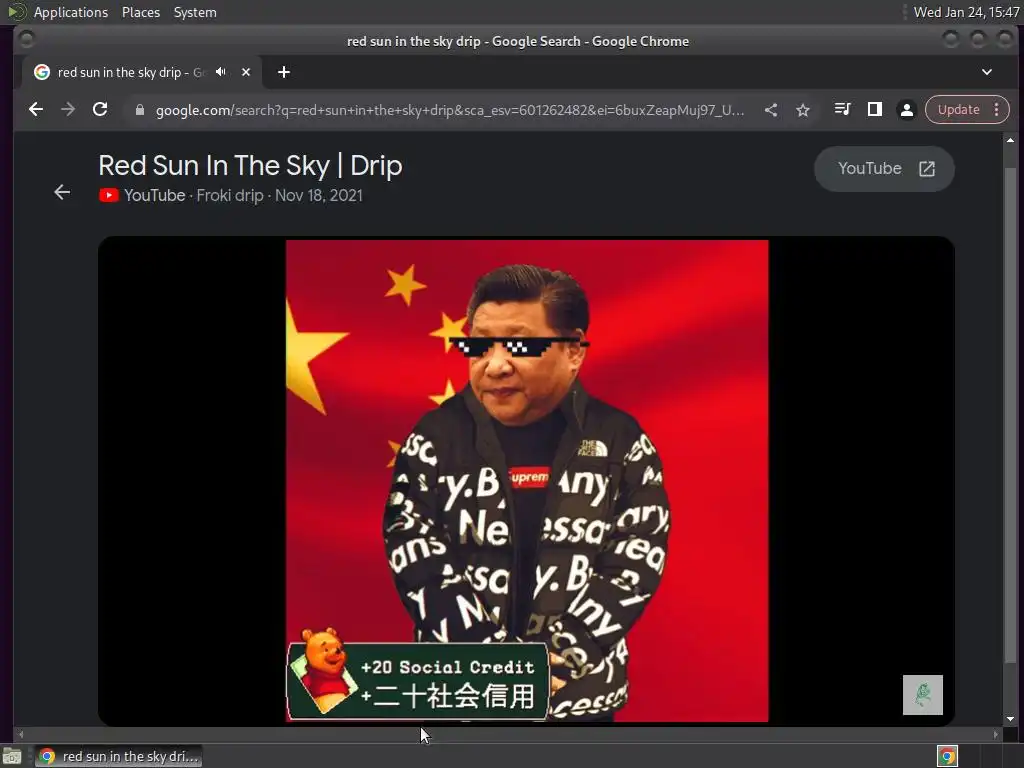Viewport: 1024px width, 768px height.
Task: Click the vertical scrollbar thumb
Action: point(1010,413)
